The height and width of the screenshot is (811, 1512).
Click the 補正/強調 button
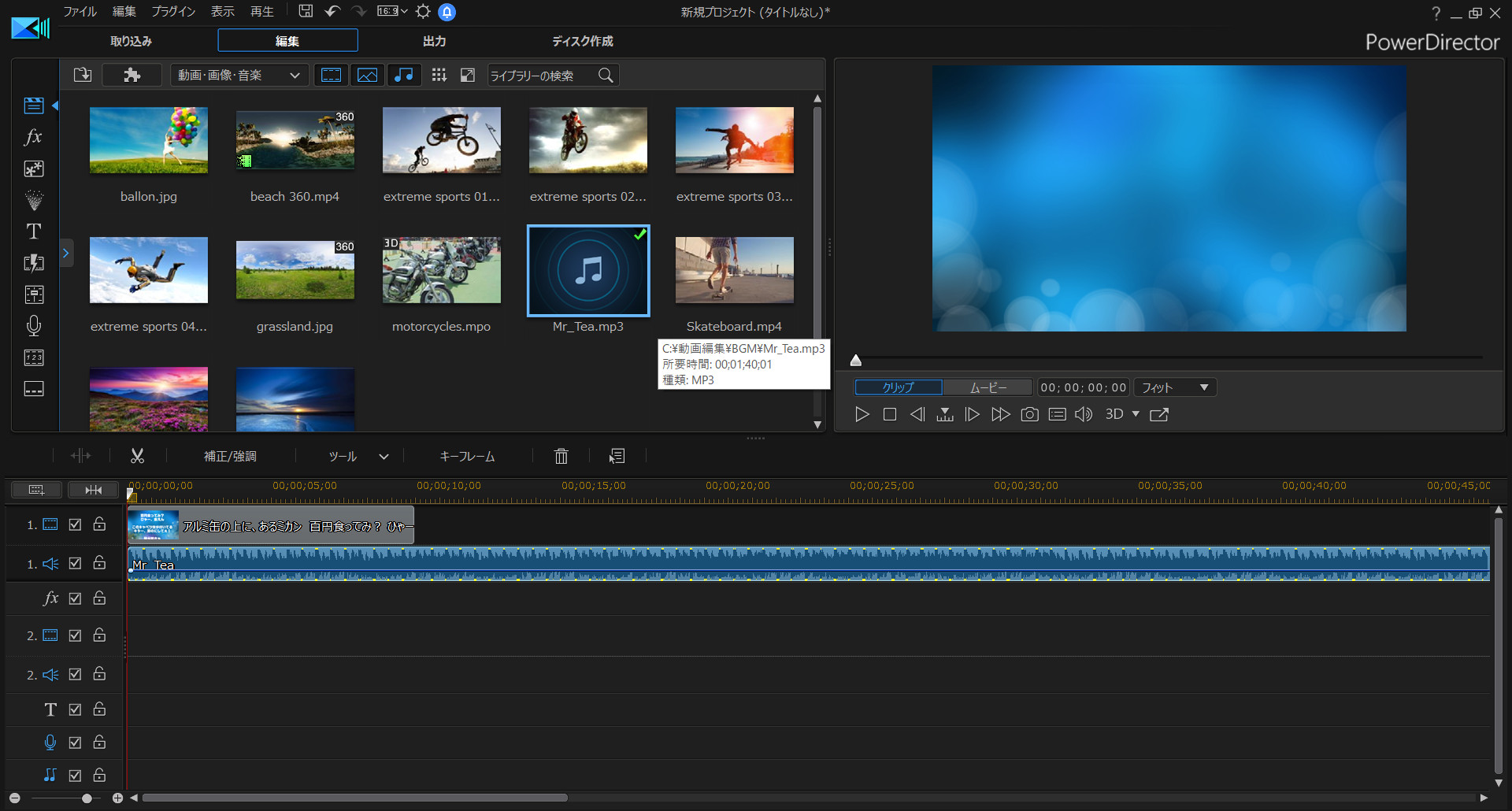pyautogui.click(x=230, y=456)
